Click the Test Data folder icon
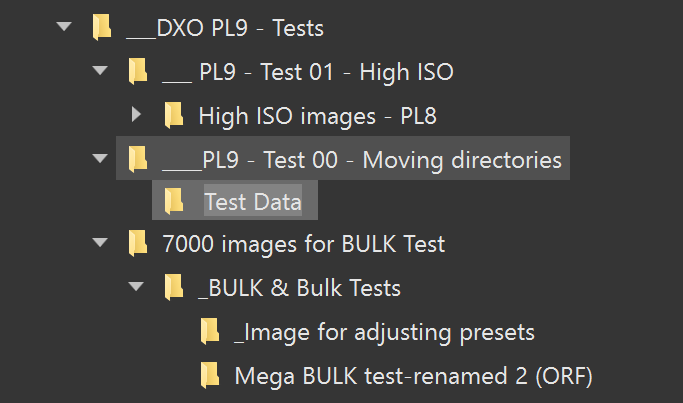 174,201
